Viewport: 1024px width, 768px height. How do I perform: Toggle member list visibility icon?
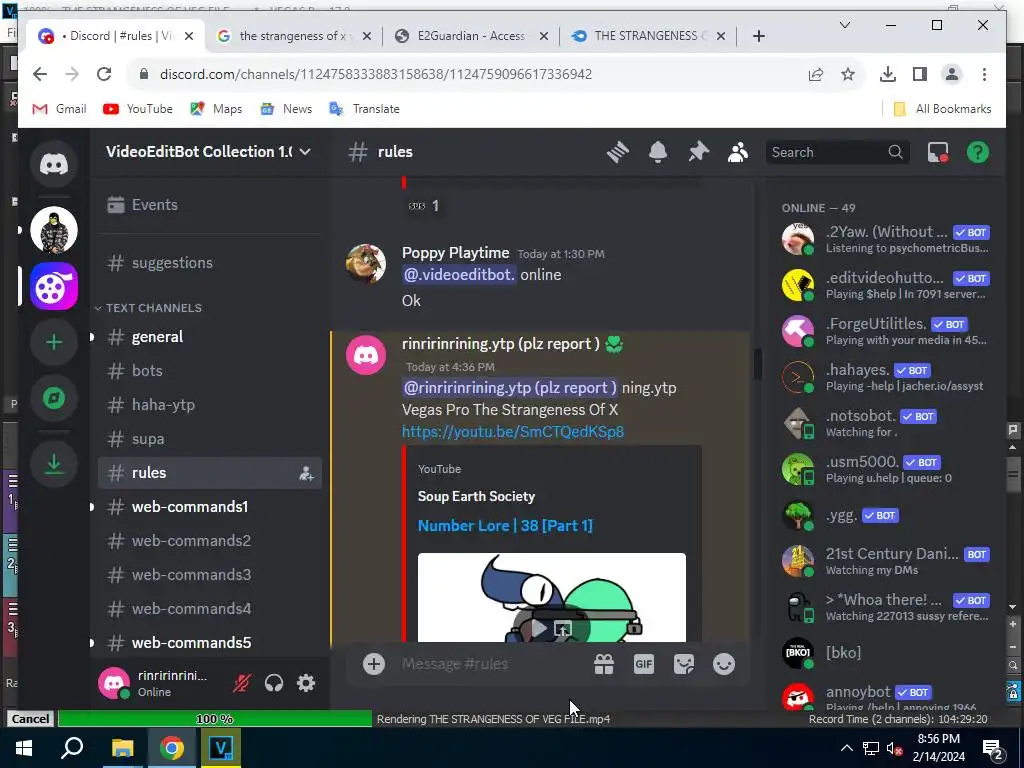[x=738, y=152]
